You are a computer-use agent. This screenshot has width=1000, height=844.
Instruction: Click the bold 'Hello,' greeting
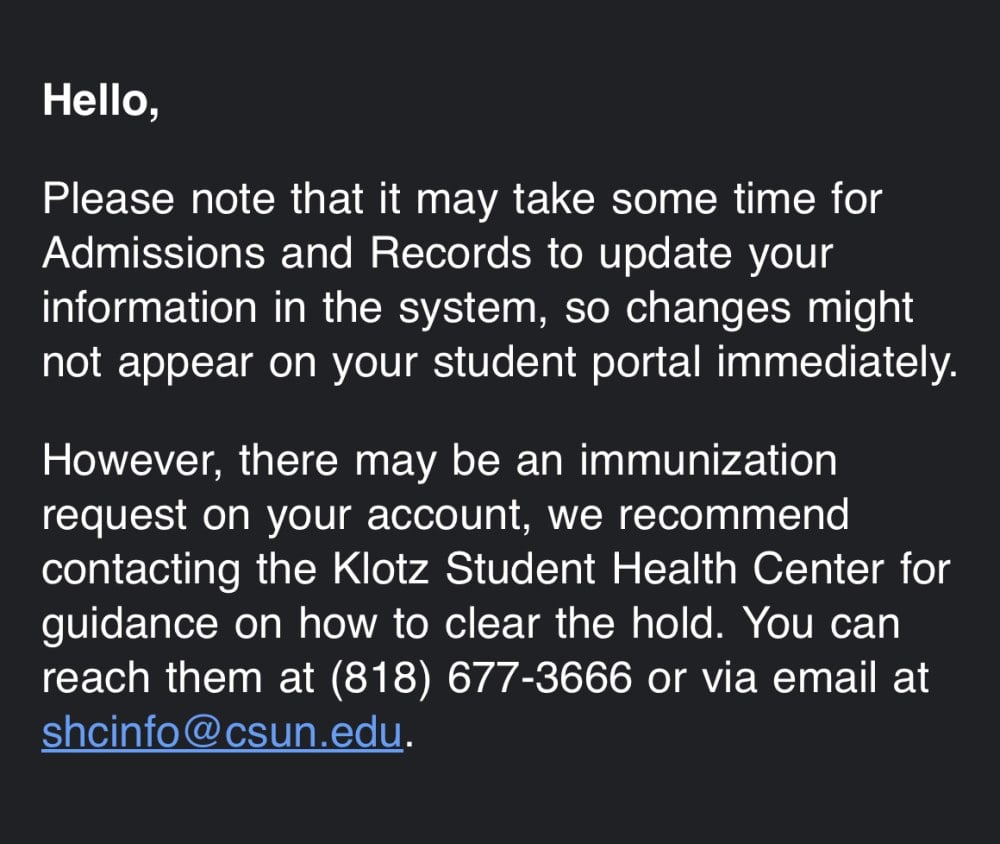click(x=101, y=101)
